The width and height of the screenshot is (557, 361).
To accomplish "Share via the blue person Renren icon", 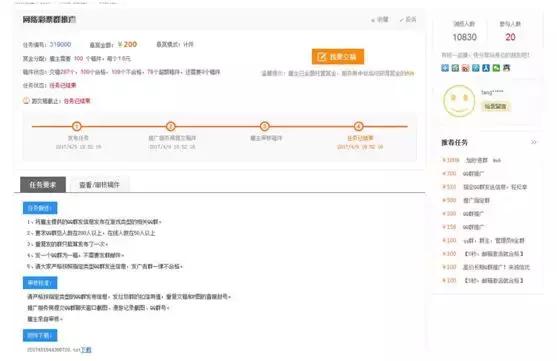I will pos(486,68).
